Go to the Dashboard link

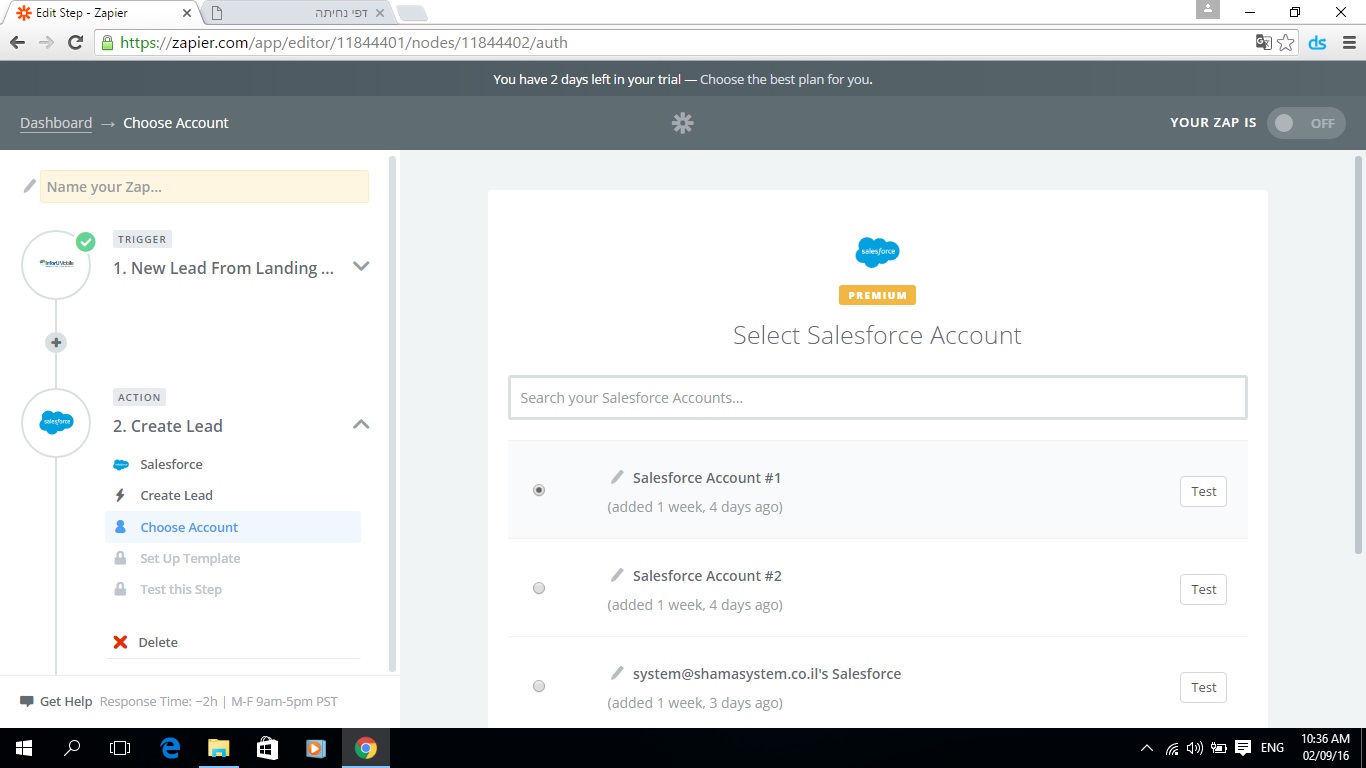[56, 123]
